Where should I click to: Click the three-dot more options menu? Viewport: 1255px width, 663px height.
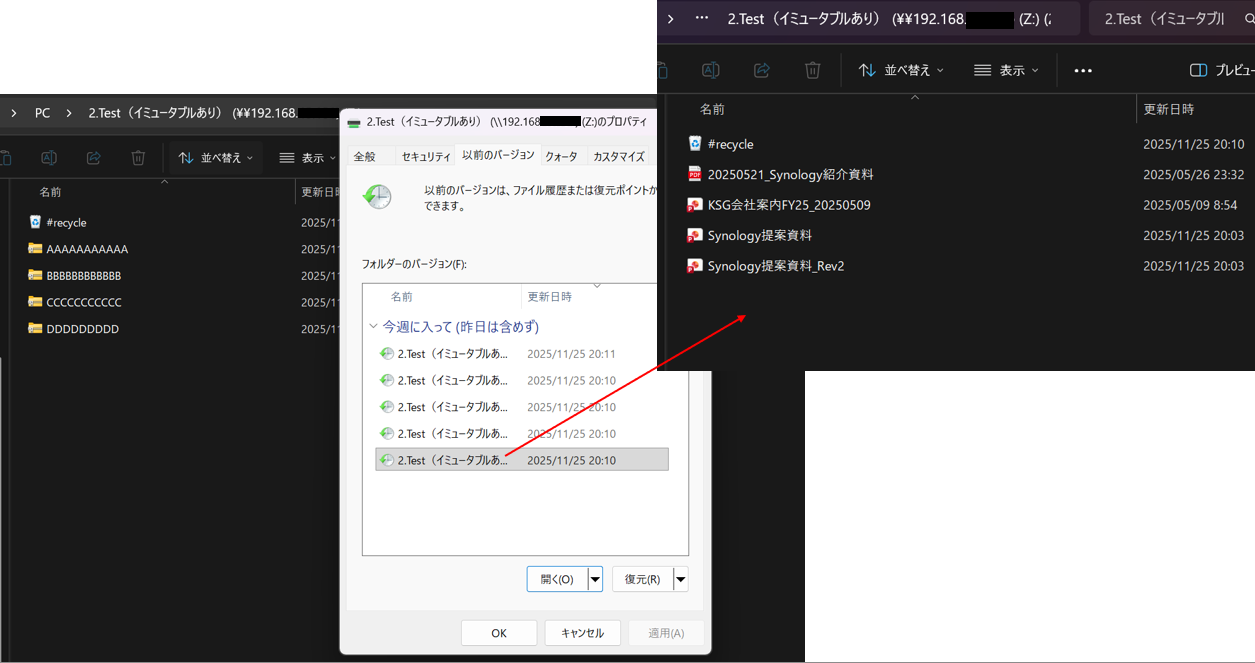tap(1083, 70)
